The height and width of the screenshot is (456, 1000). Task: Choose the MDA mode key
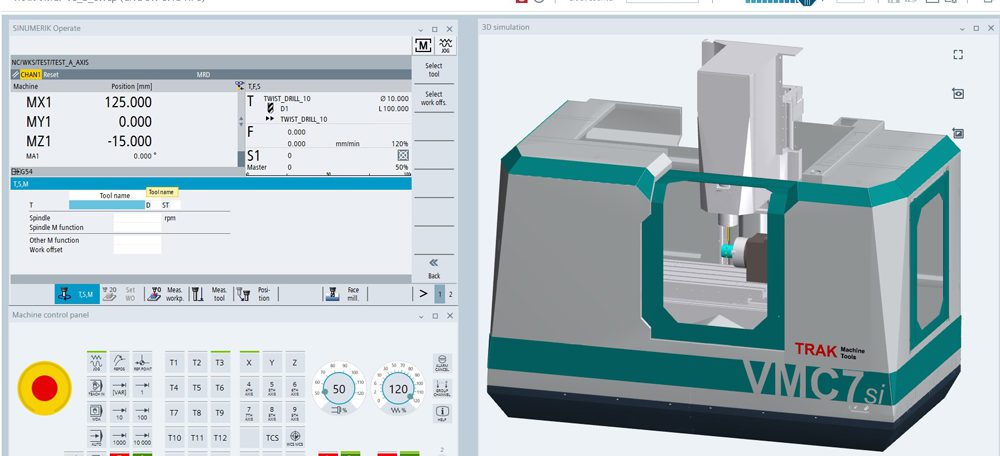(96, 412)
